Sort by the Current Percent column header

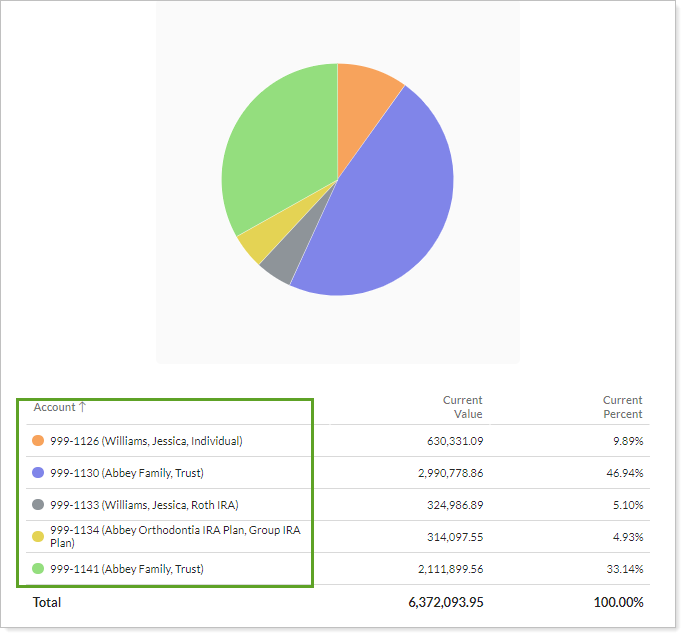coord(622,407)
